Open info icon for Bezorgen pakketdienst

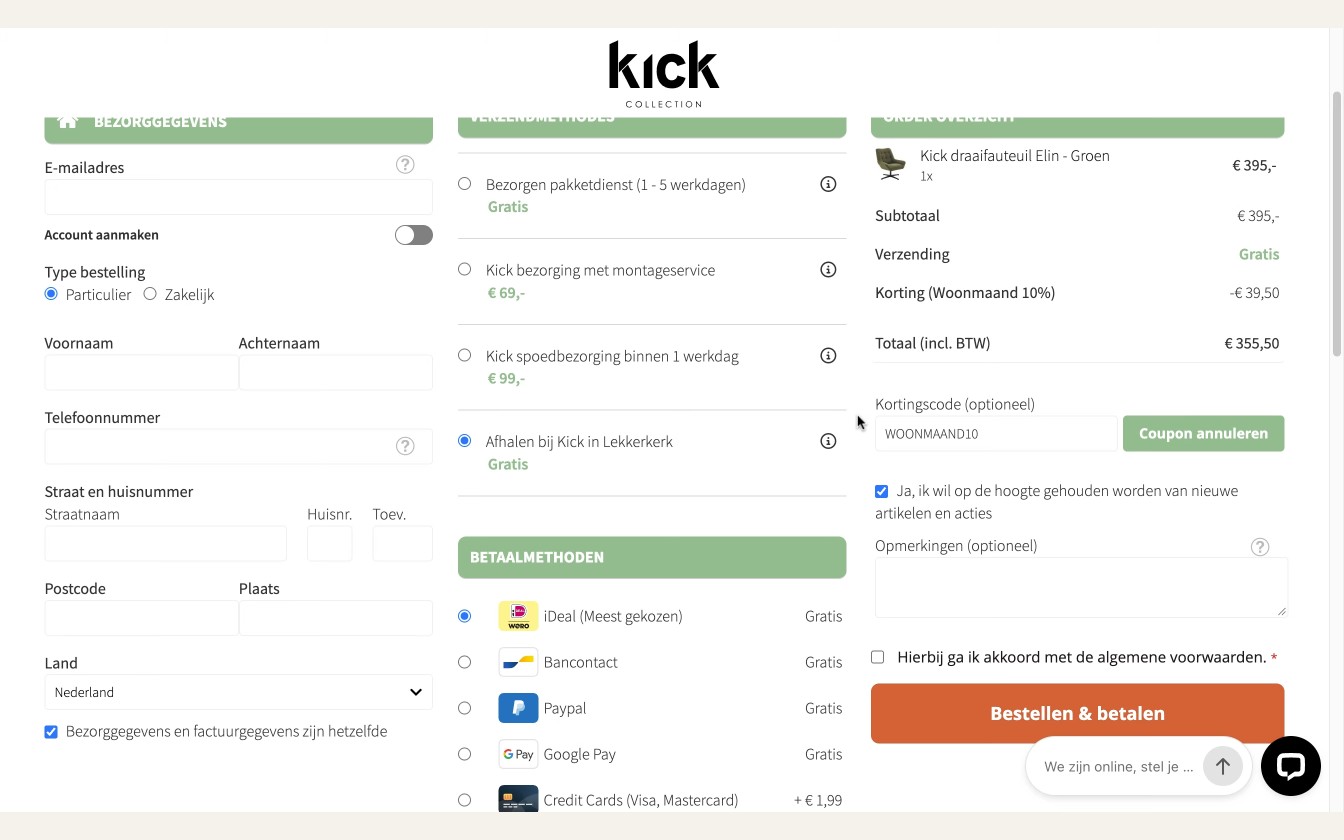pos(828,184)
